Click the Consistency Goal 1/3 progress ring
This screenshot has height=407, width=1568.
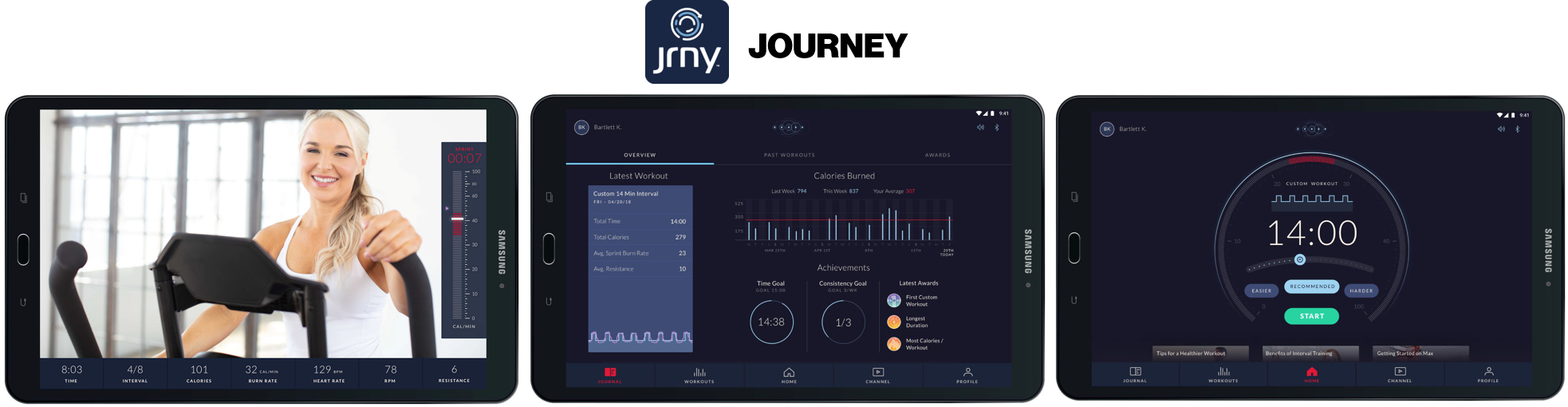point(844,322)
